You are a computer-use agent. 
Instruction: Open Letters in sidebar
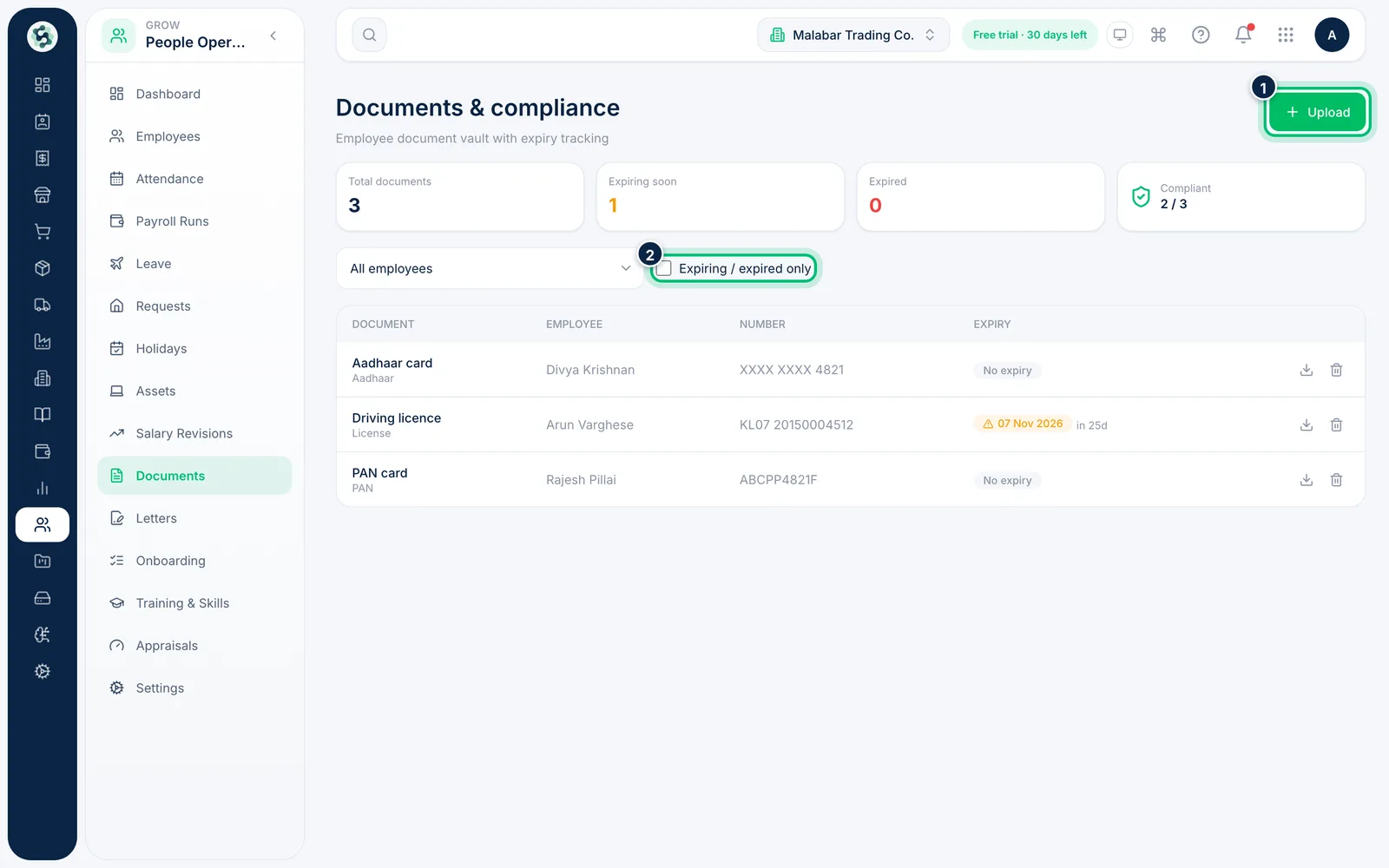tap(194, 518)
